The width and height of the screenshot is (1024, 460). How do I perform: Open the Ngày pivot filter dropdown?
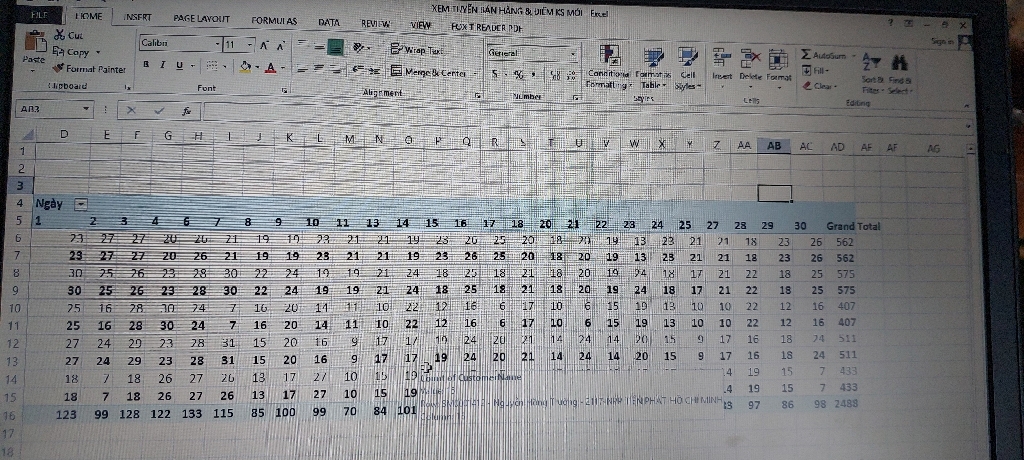(x=81, y=203)
